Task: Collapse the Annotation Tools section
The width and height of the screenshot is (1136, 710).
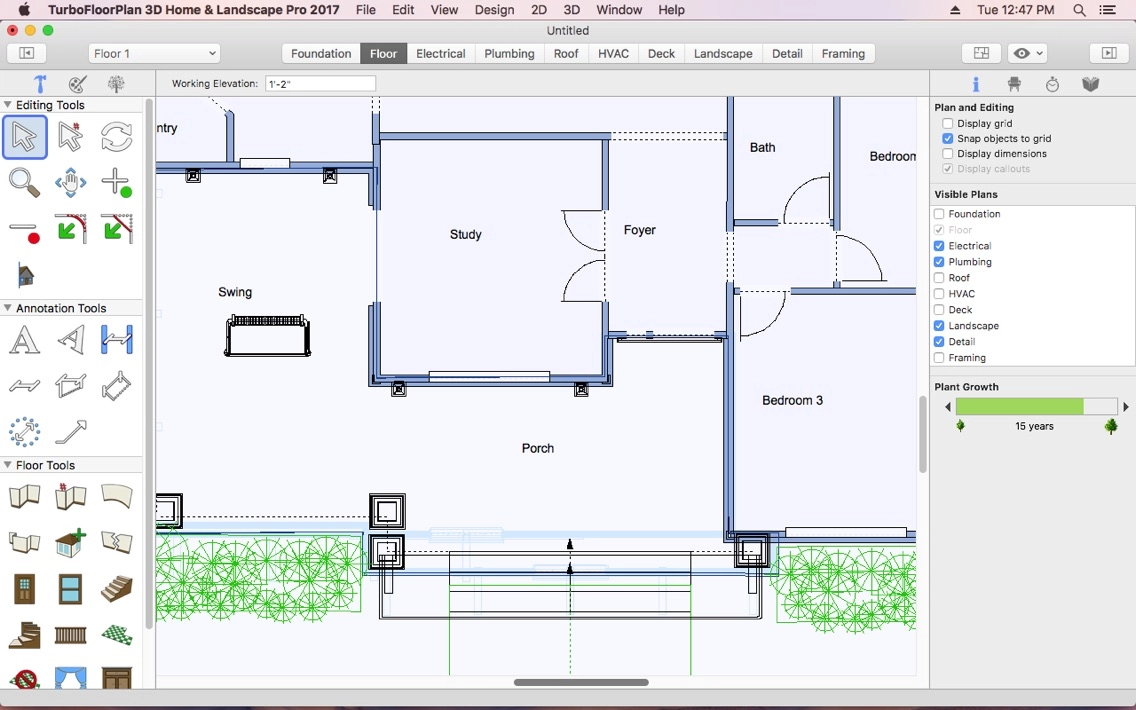Action: [8, 308]
